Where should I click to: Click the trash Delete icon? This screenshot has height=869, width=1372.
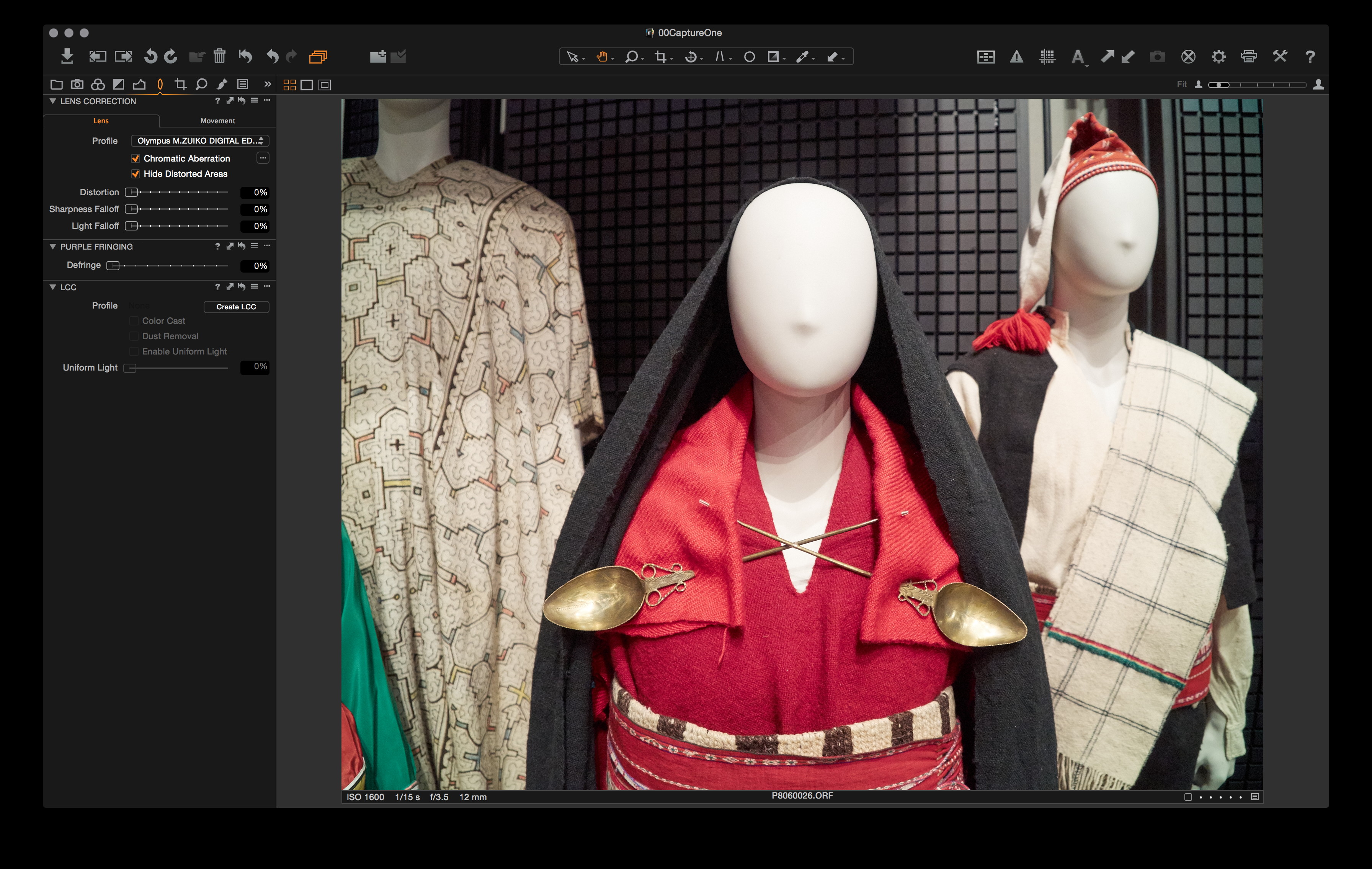click(x=219, y=56)
